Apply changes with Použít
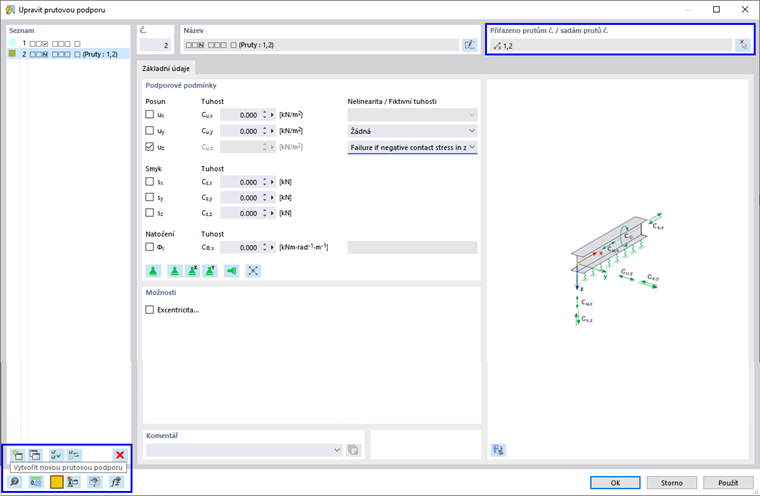 (728, 483)
